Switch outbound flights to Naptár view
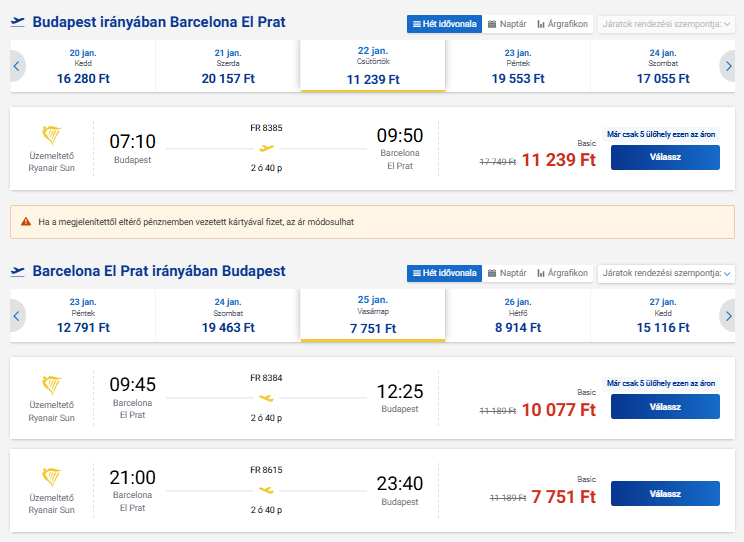Viewport: 744px width, 542px height. 507,23
